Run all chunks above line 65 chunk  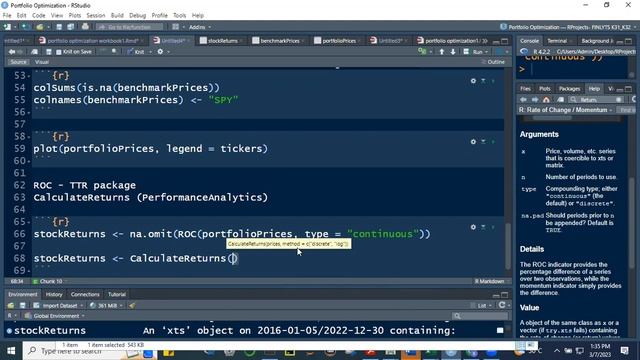point(483,227)
